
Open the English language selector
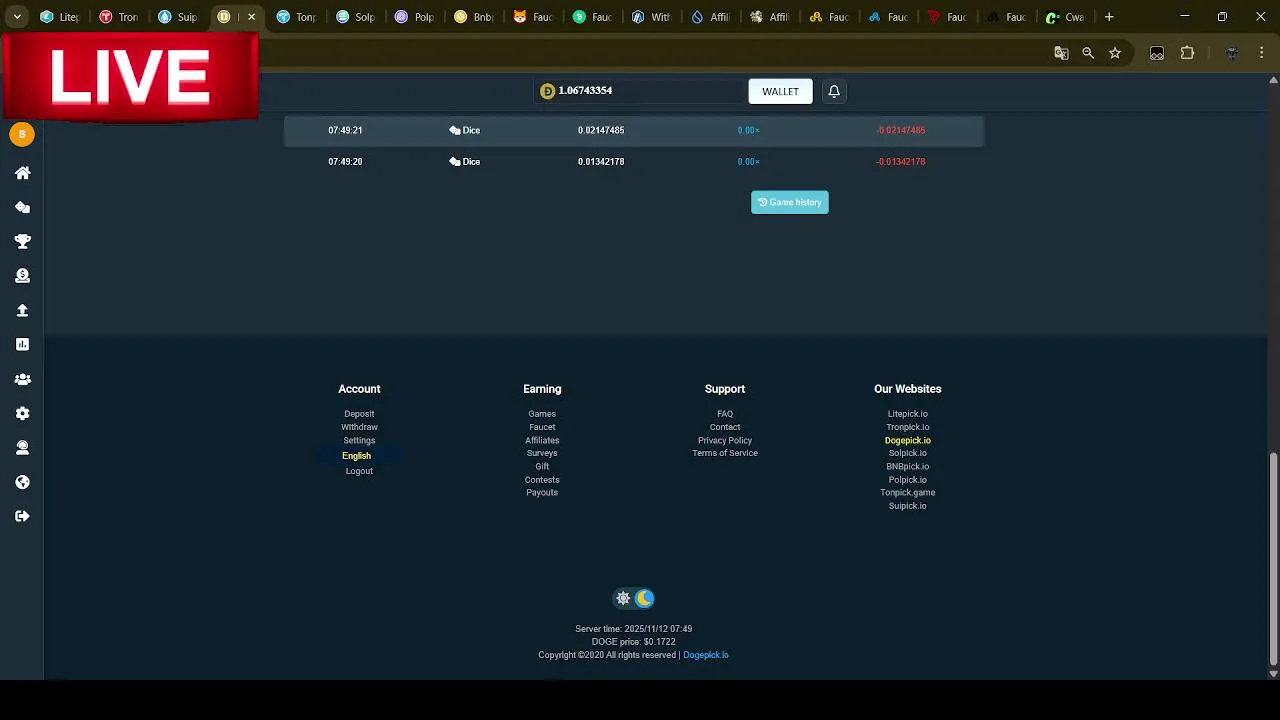[x=356, y=456]
